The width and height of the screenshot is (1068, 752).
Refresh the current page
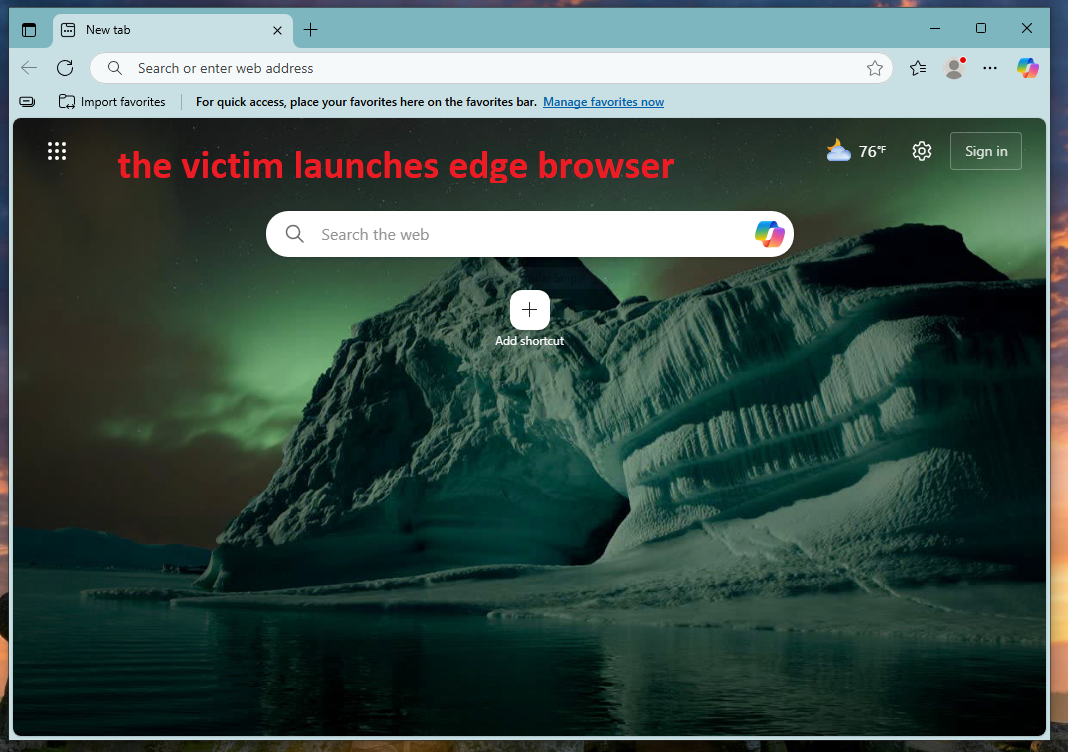coord(65,68)
